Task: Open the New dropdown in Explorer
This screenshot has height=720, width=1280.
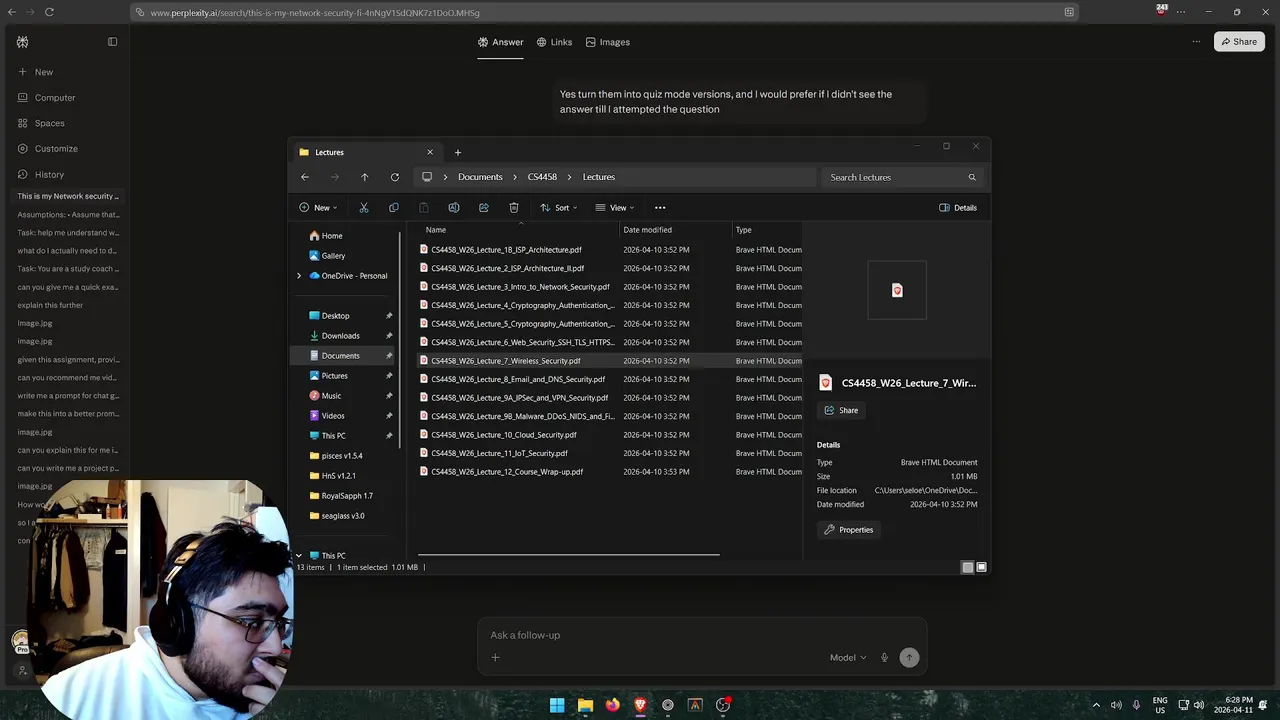Action: coord(318,208)
